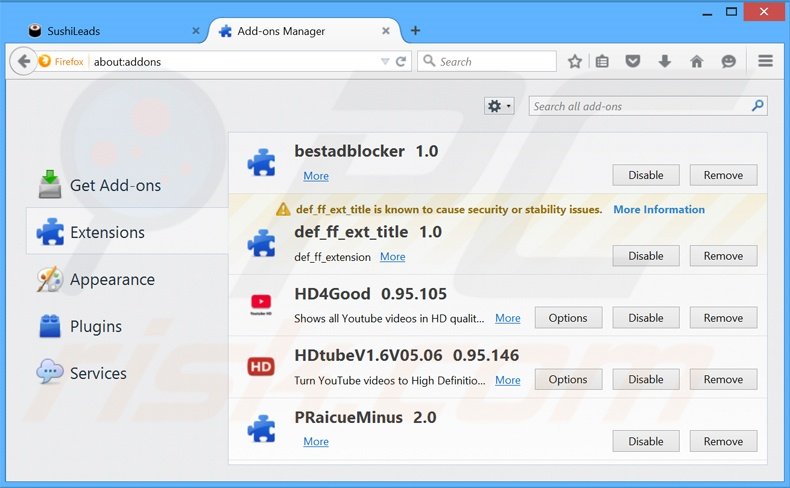
Task: Click the def_ff_extension description text
Action: (x=333, y=257)
